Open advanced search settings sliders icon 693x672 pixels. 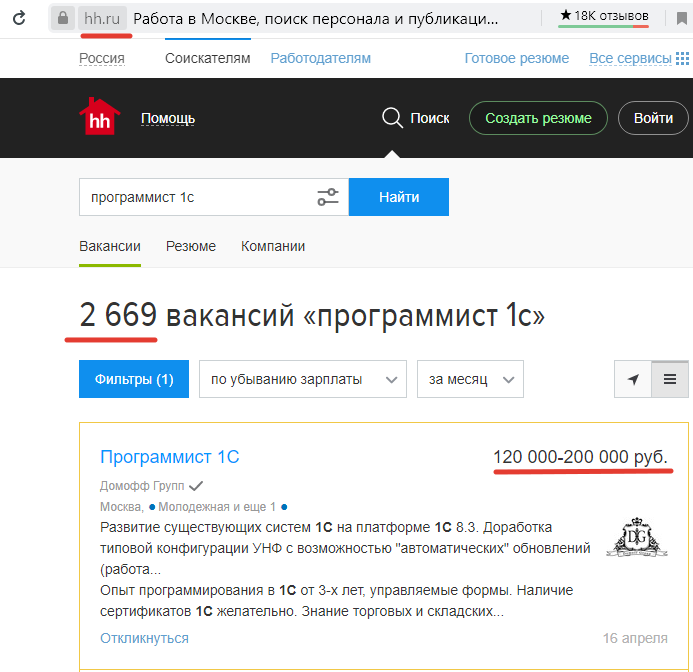click(x=328, y=197)
